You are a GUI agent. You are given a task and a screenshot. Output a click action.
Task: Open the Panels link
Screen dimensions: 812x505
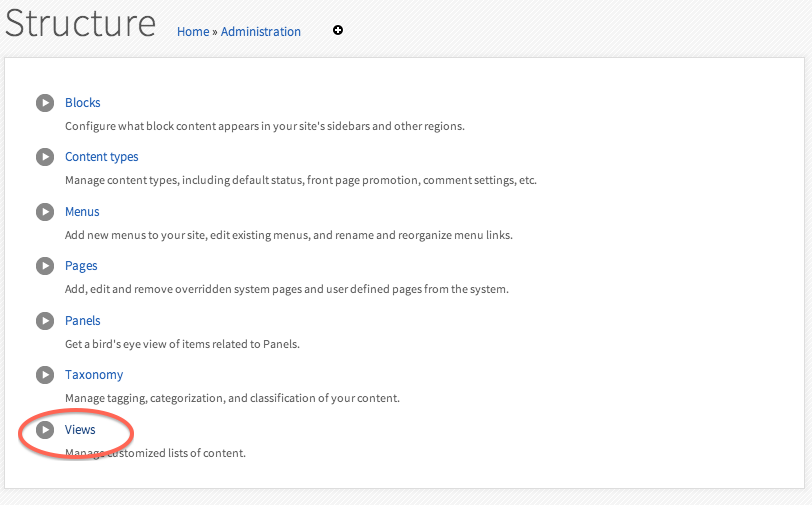pyautogui.click(x=83, y=321)
